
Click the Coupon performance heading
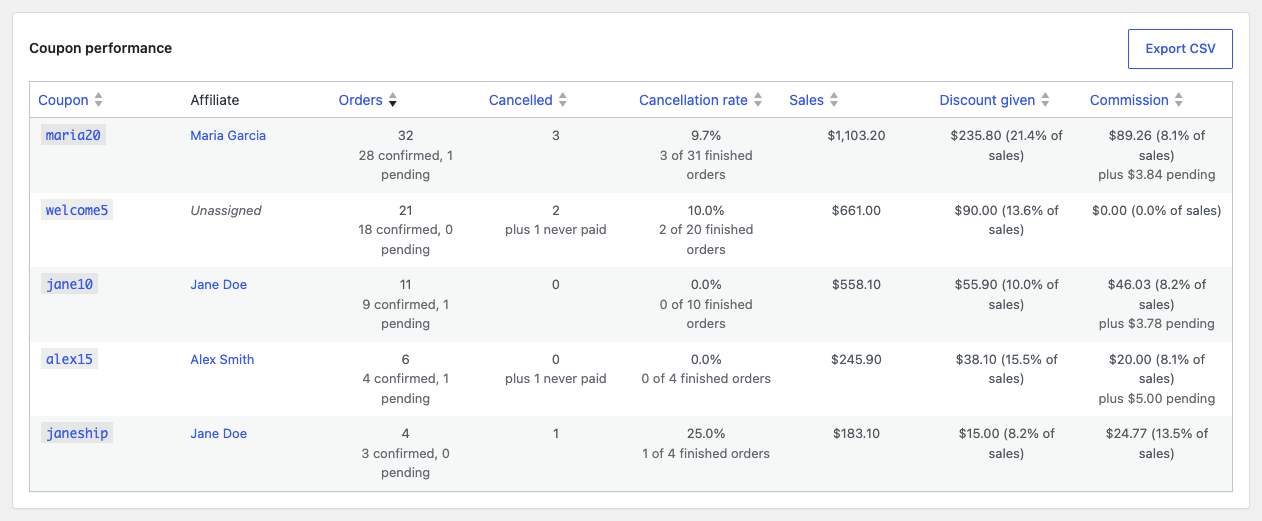click(100, 48)
